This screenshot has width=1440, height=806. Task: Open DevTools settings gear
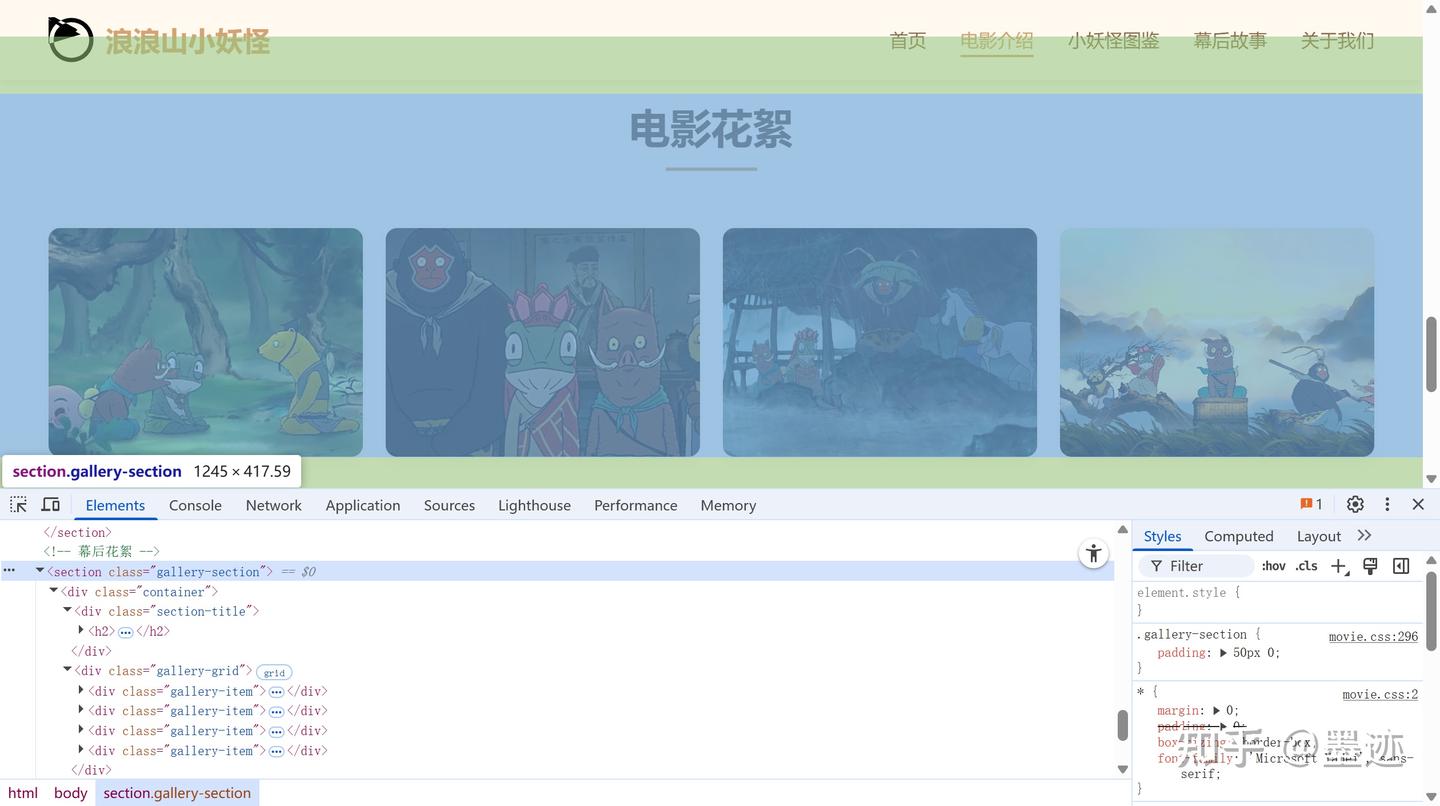pos(1355,504)
